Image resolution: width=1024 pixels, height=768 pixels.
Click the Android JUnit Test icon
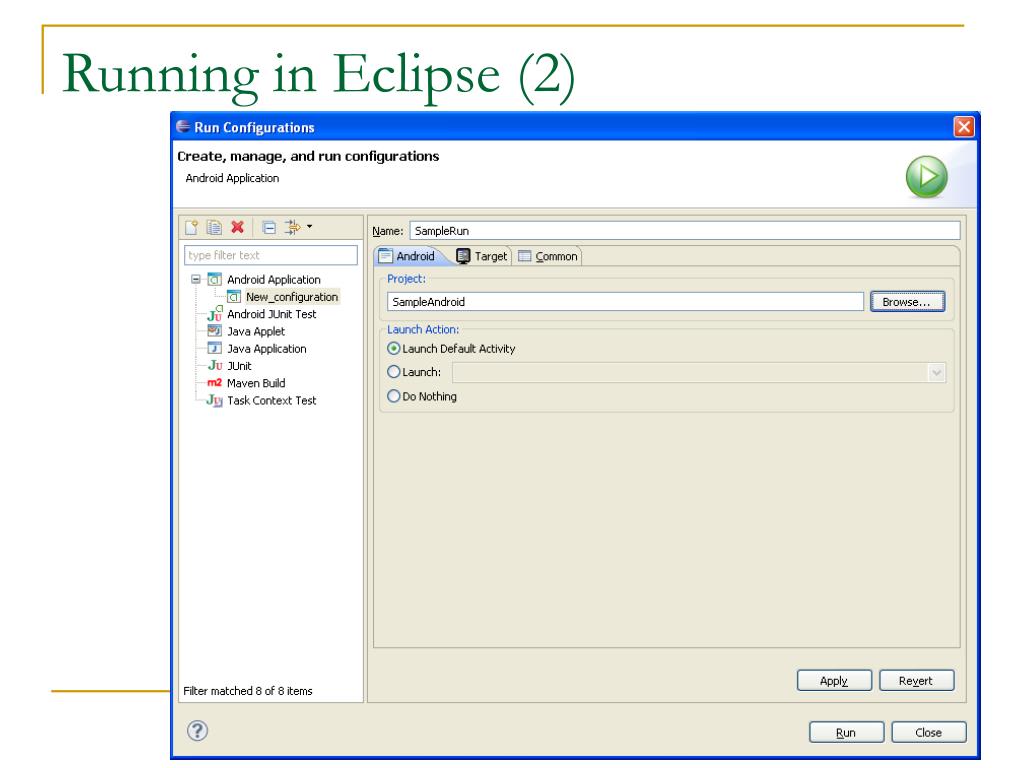coord(215,314)
